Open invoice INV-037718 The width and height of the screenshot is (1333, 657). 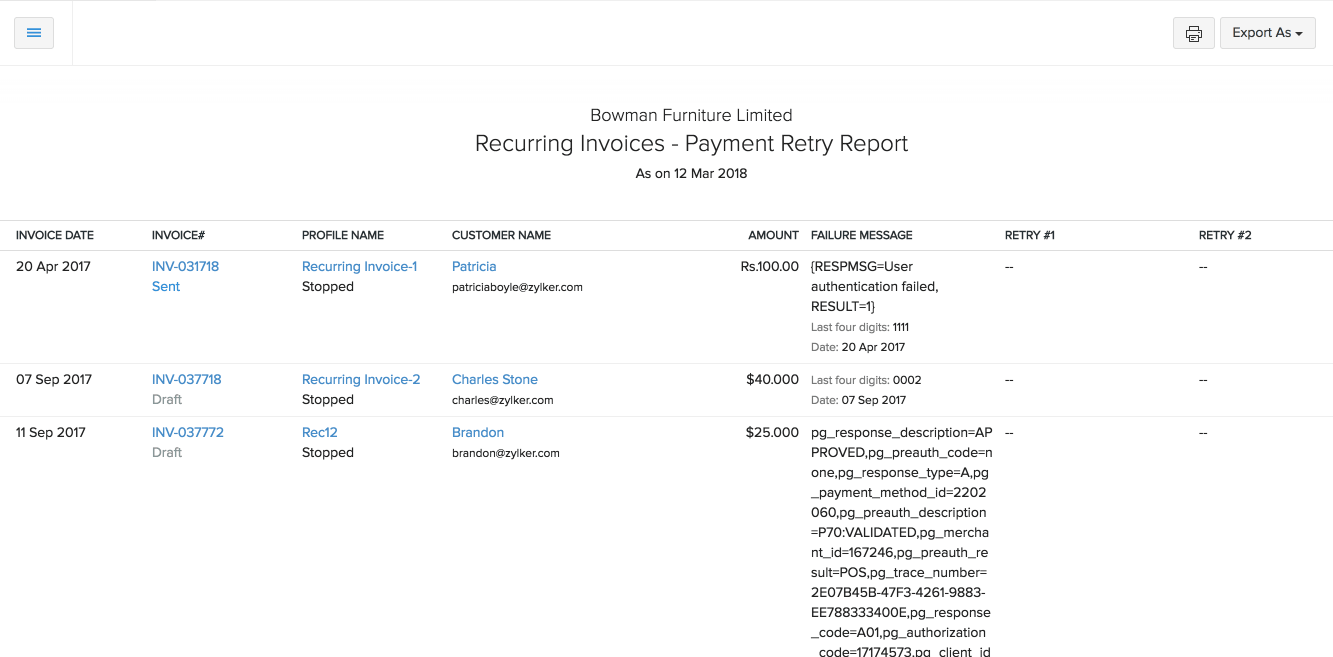point(187,379)
